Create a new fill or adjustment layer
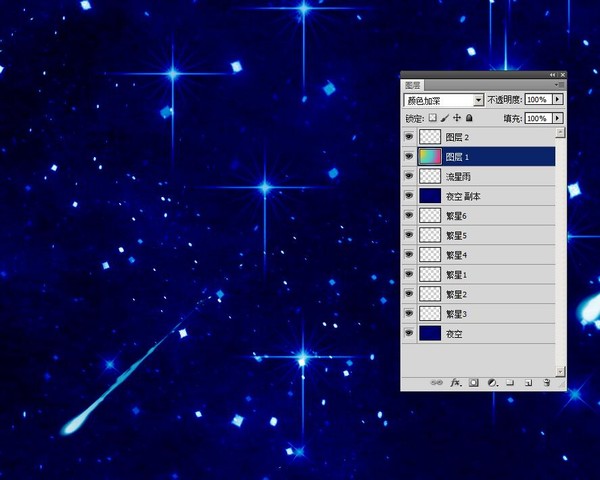600x480 pixels. point(492,382)
